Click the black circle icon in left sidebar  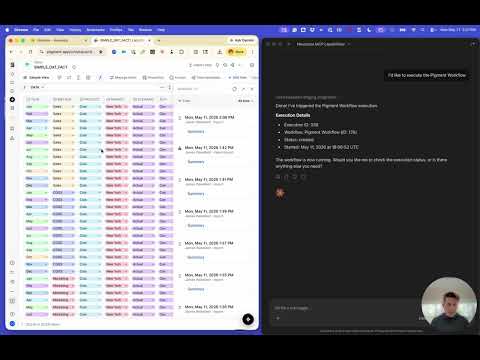click(x=12, y=100)
